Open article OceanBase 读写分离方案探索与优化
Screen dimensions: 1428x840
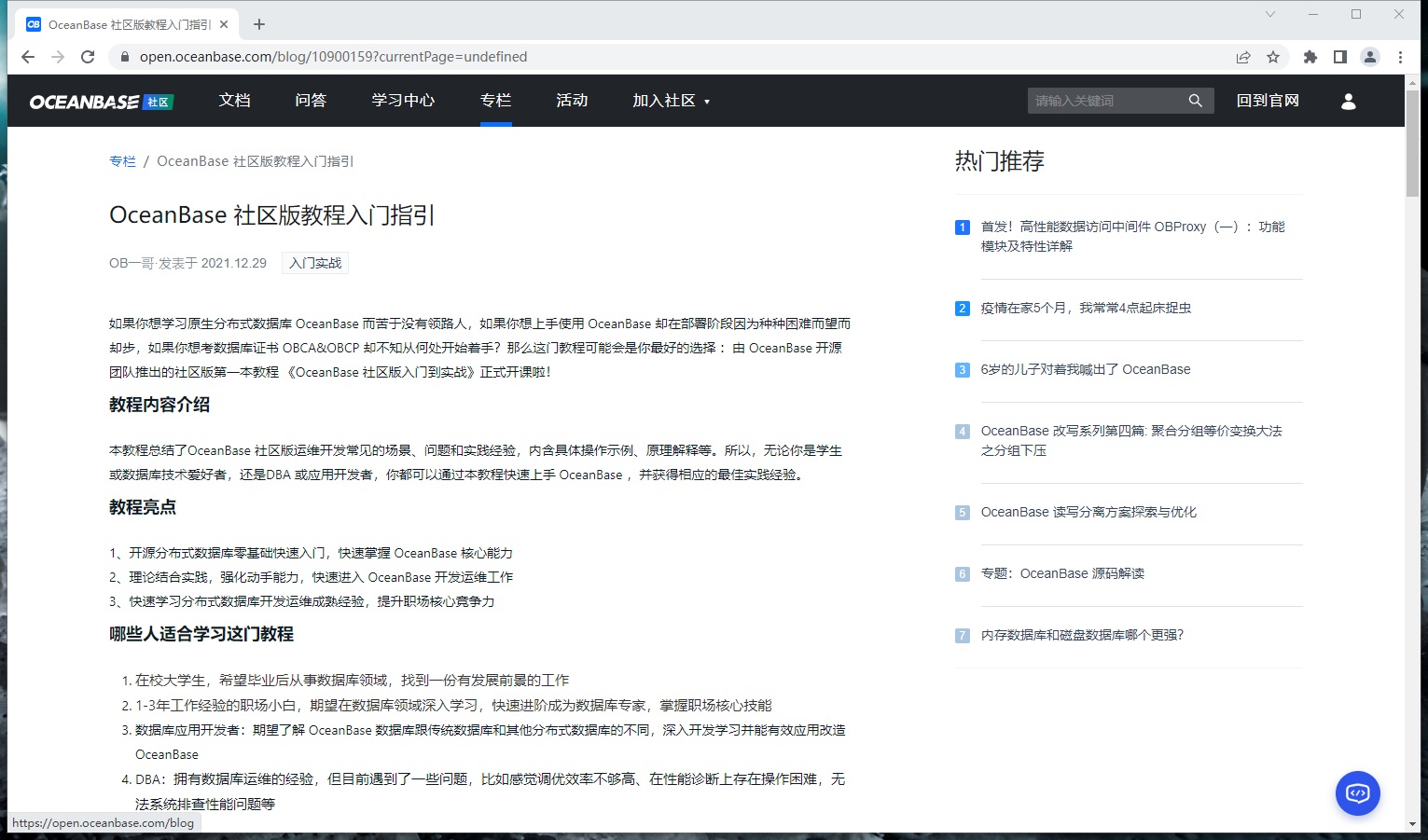[1088, 512]
